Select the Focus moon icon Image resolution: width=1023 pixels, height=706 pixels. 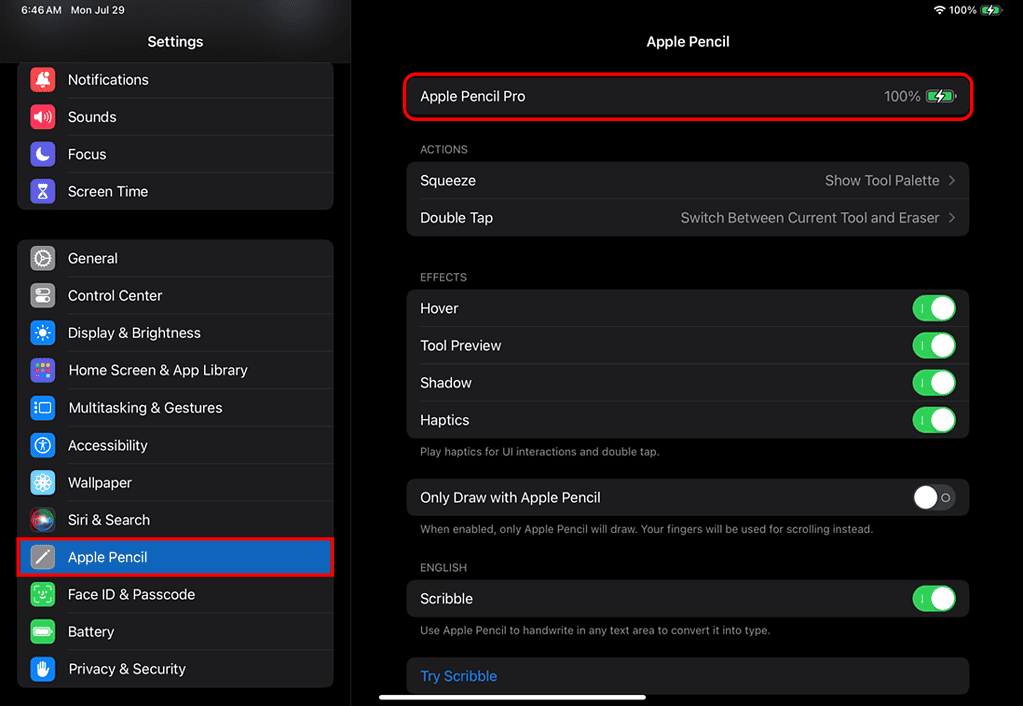(x=42, y=154)
